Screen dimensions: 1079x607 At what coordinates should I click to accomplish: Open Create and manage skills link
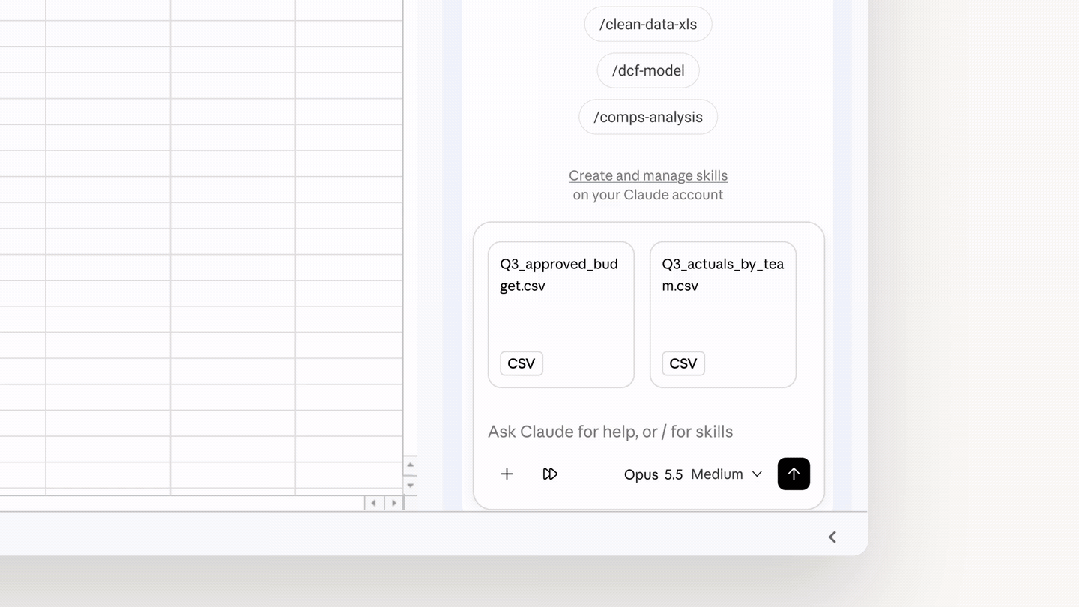[648, 175]
